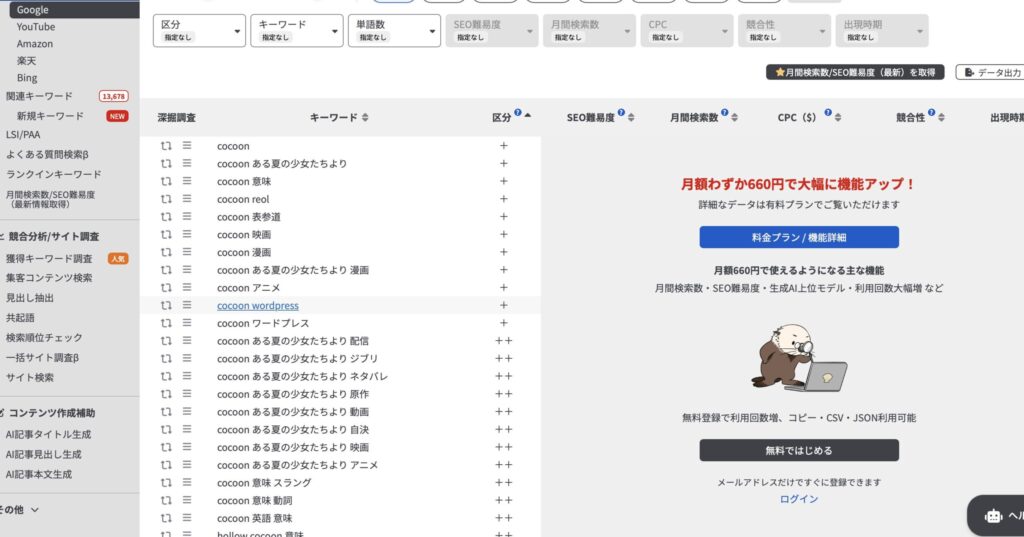Open the 出現時期 filter dropdown
This screenshot has width=1024, height=537.
[x=882, y=31]
